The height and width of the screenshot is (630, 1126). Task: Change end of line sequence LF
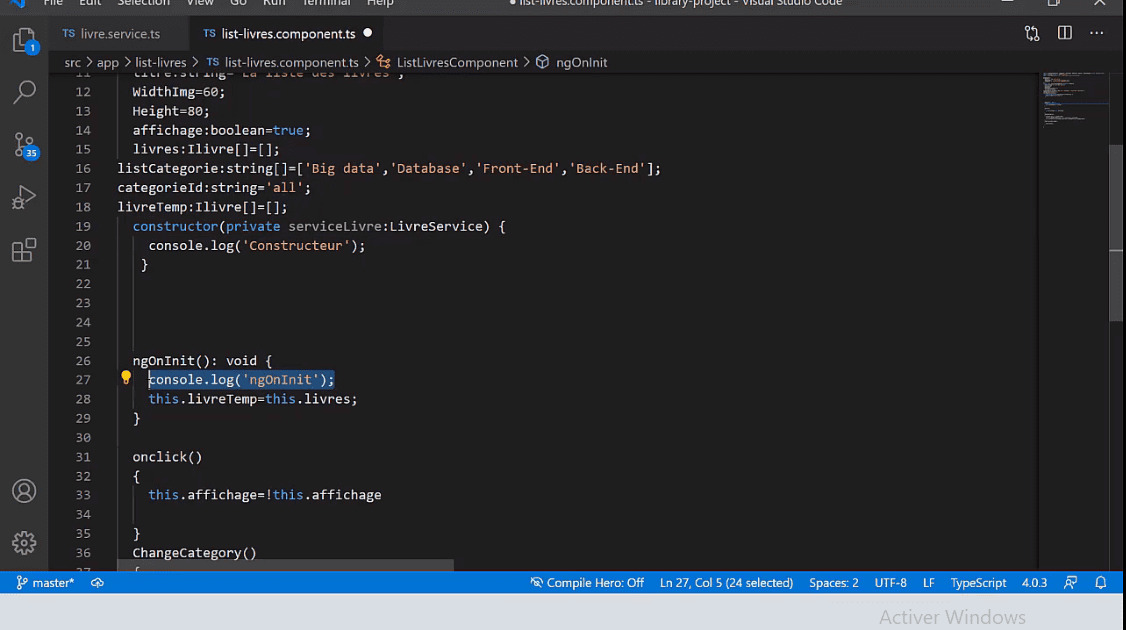(929, 583)
